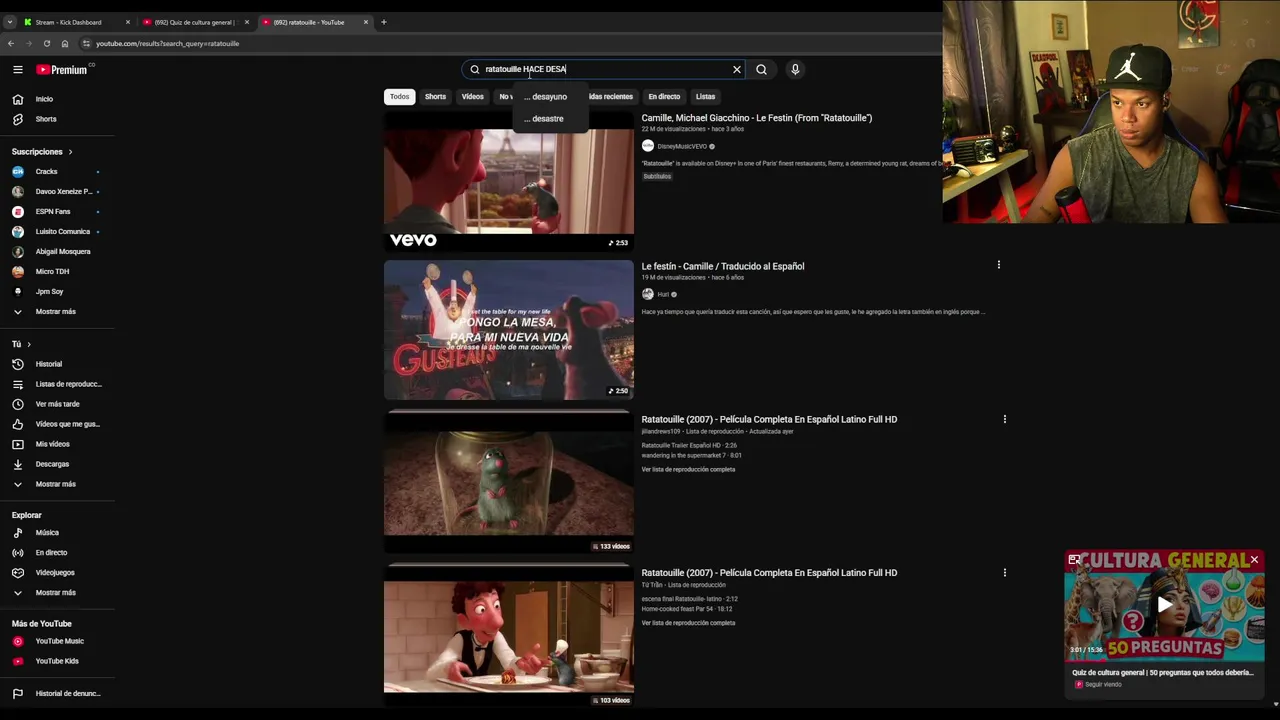The height and width of the screenshot is (720, 1280).
Task: Open 'Le festín - Camille / Traducido' title
Action: pyautogui.click(x=723, y=266)
